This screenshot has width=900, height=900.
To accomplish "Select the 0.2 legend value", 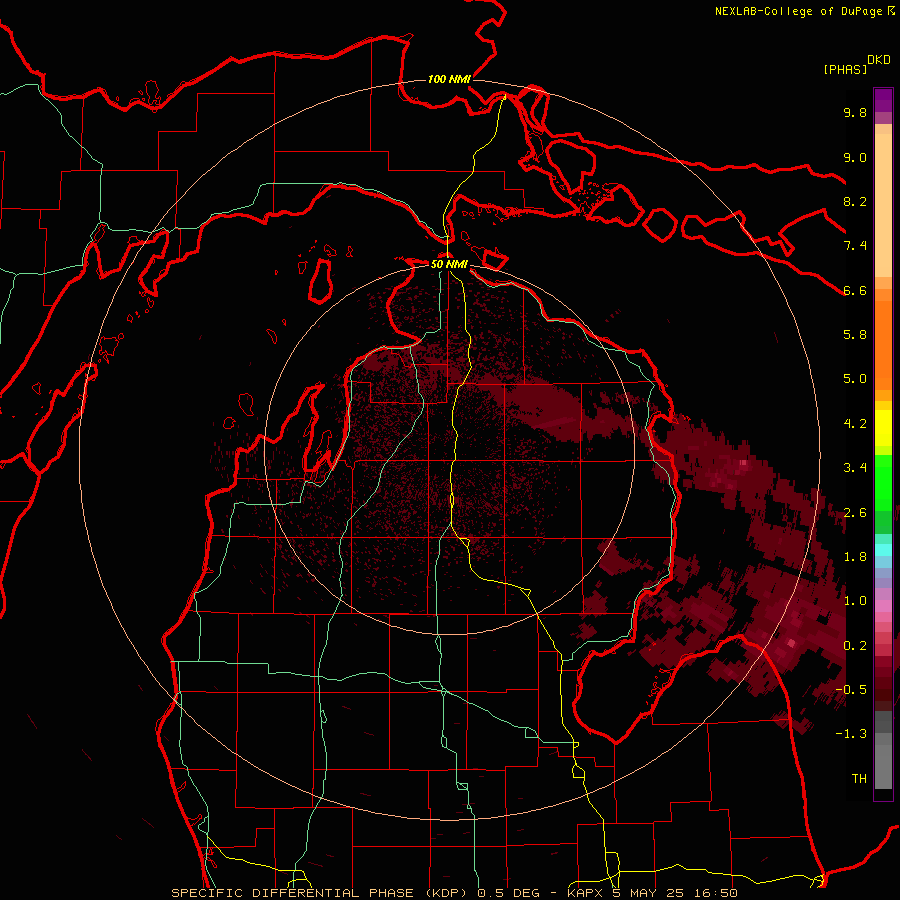I will [x=855, y=646].
